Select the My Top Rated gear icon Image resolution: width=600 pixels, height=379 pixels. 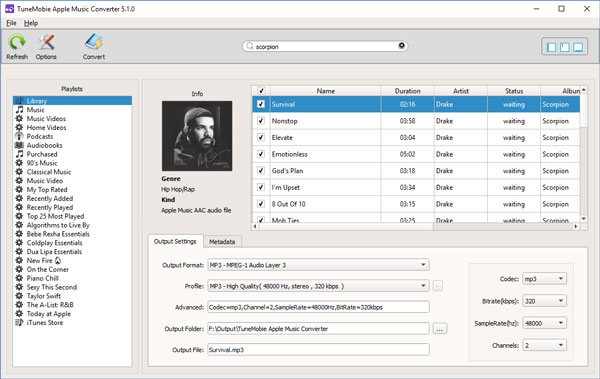19,189
